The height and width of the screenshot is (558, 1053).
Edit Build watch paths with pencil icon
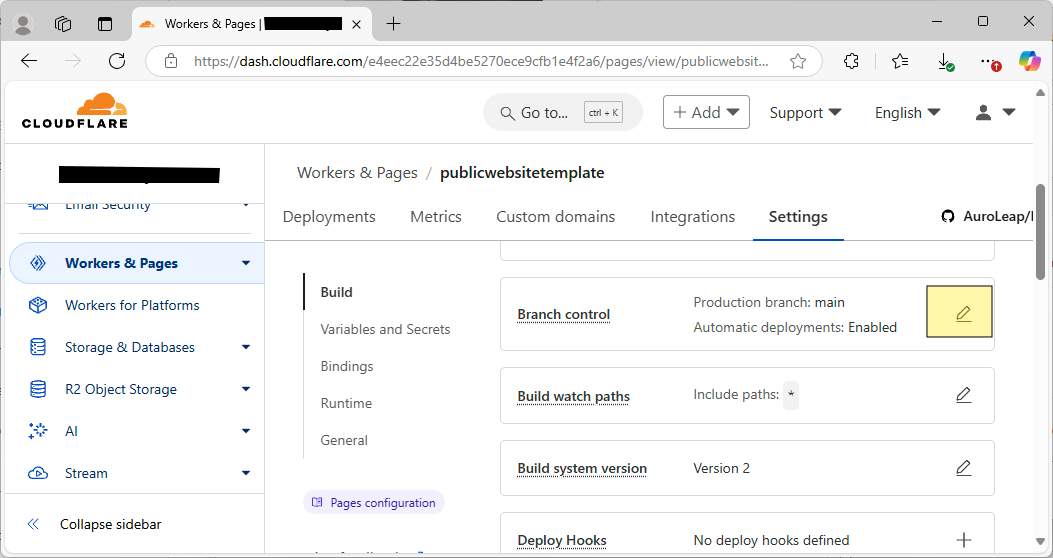(x=963, y=395)
